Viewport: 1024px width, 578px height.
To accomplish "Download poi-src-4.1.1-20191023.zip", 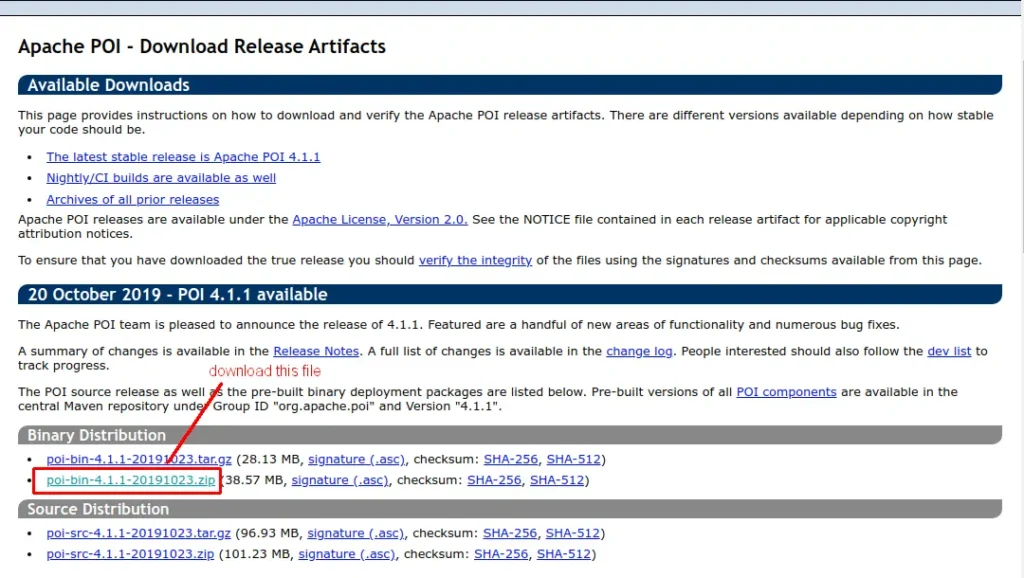I will tap(130, 554).
